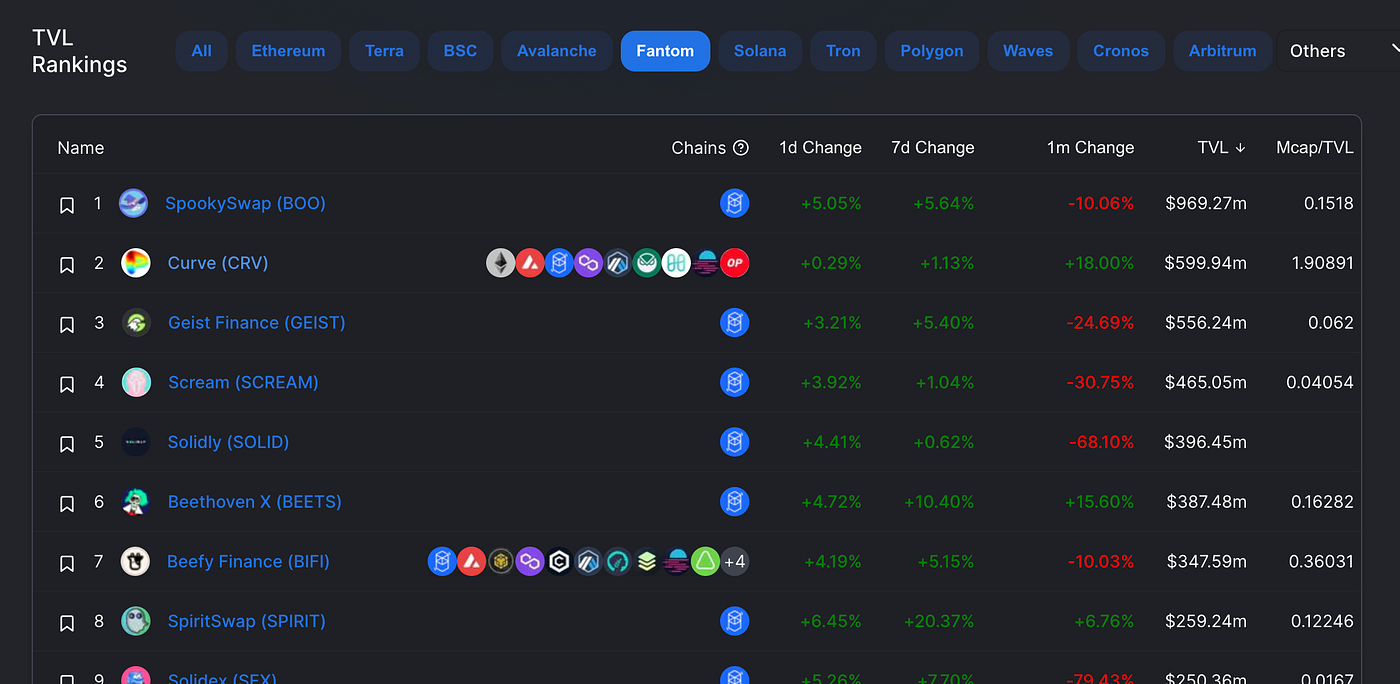Open the Others chains dropdown
Viewport: 1400px width, 684px height.
coord(1339,51)
